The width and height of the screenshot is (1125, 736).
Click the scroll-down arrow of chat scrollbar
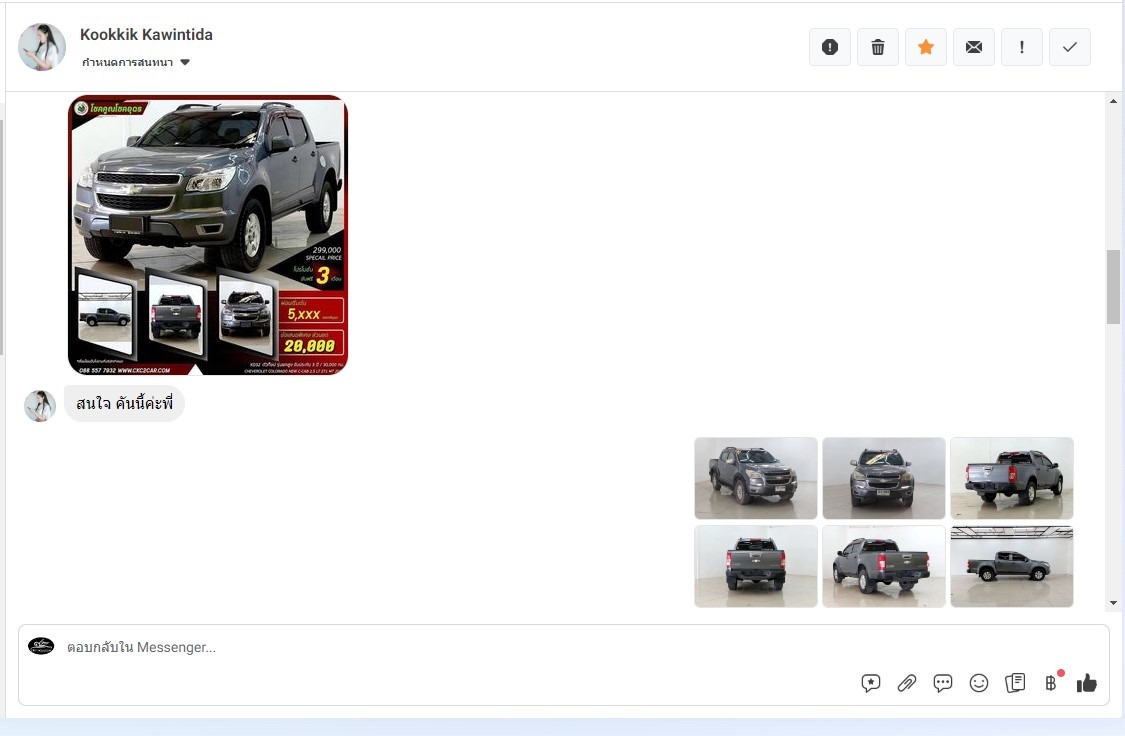(1114, 603)
